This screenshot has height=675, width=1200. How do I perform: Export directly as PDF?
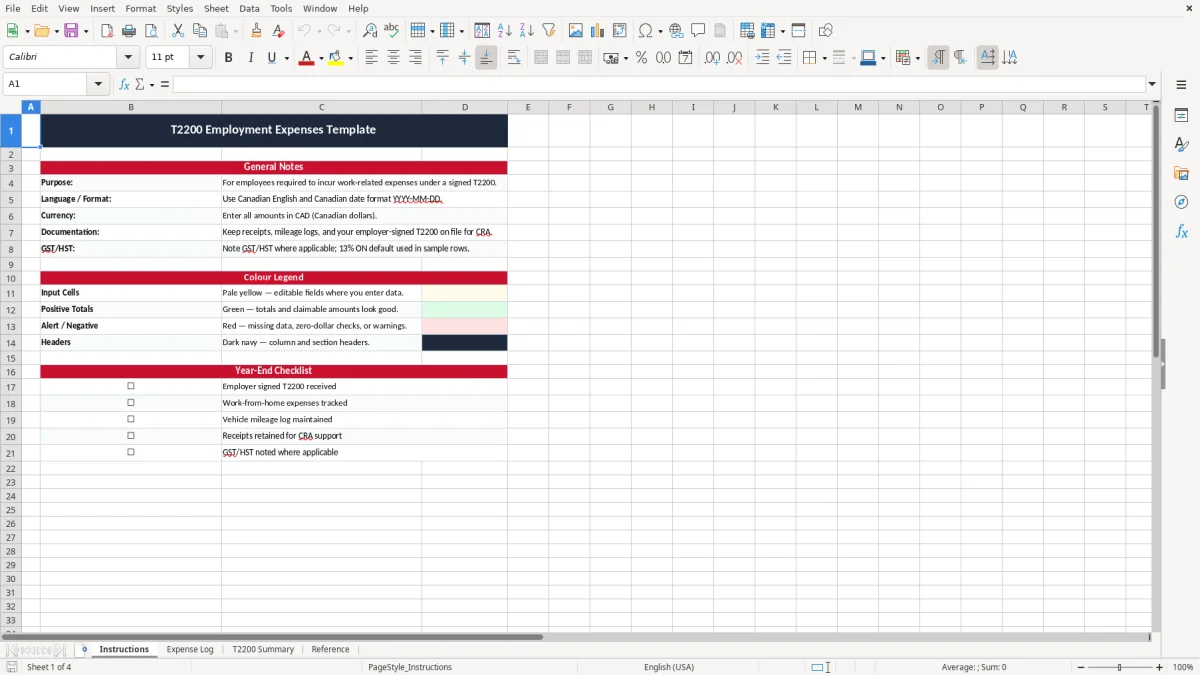[x=107, y=31]
